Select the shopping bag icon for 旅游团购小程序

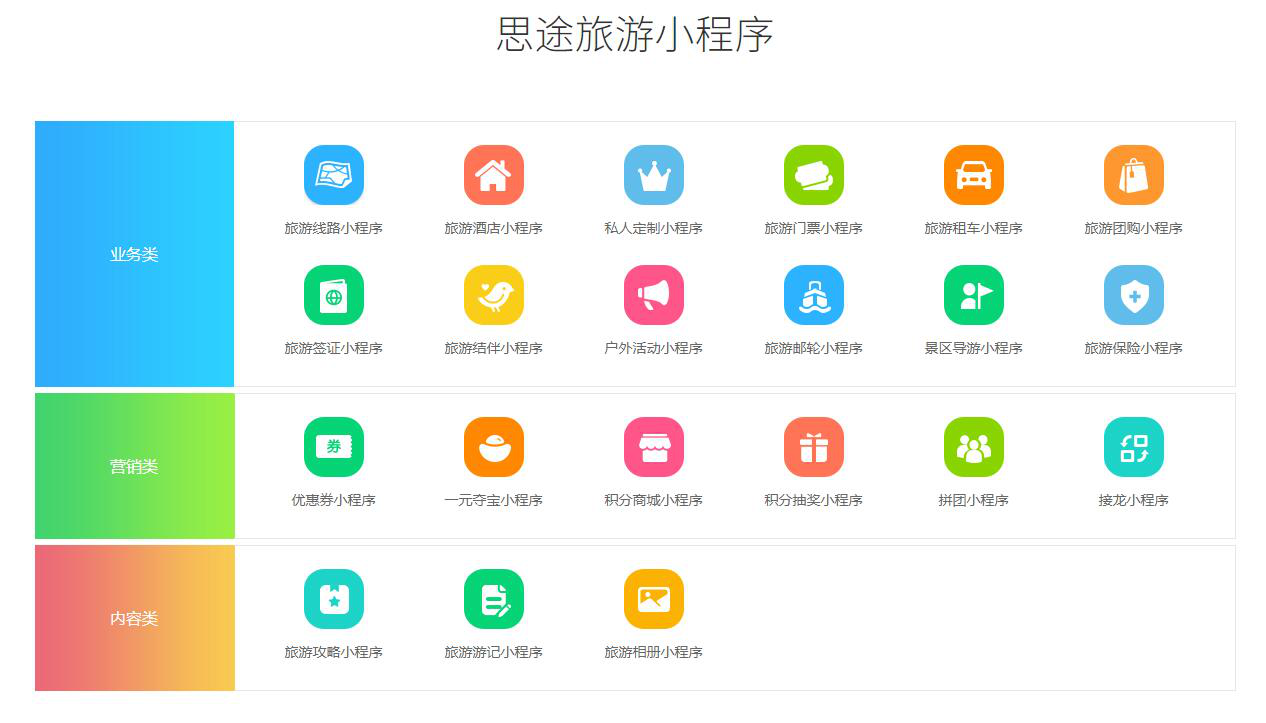[1133, 175]
